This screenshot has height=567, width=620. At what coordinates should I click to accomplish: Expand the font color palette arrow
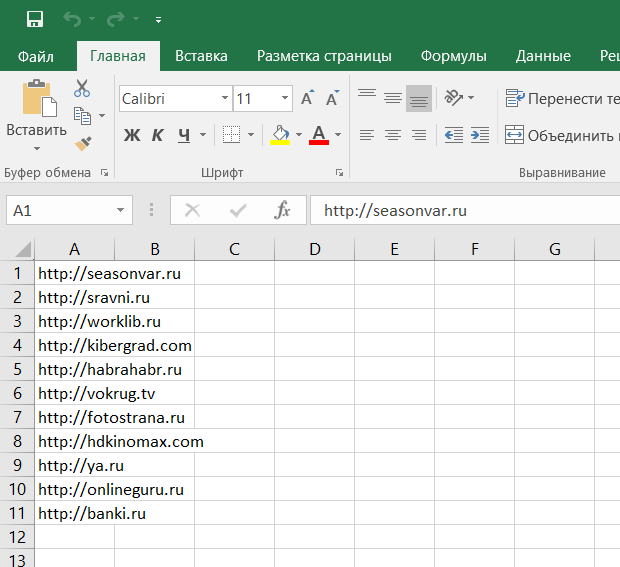pos(338,135)
